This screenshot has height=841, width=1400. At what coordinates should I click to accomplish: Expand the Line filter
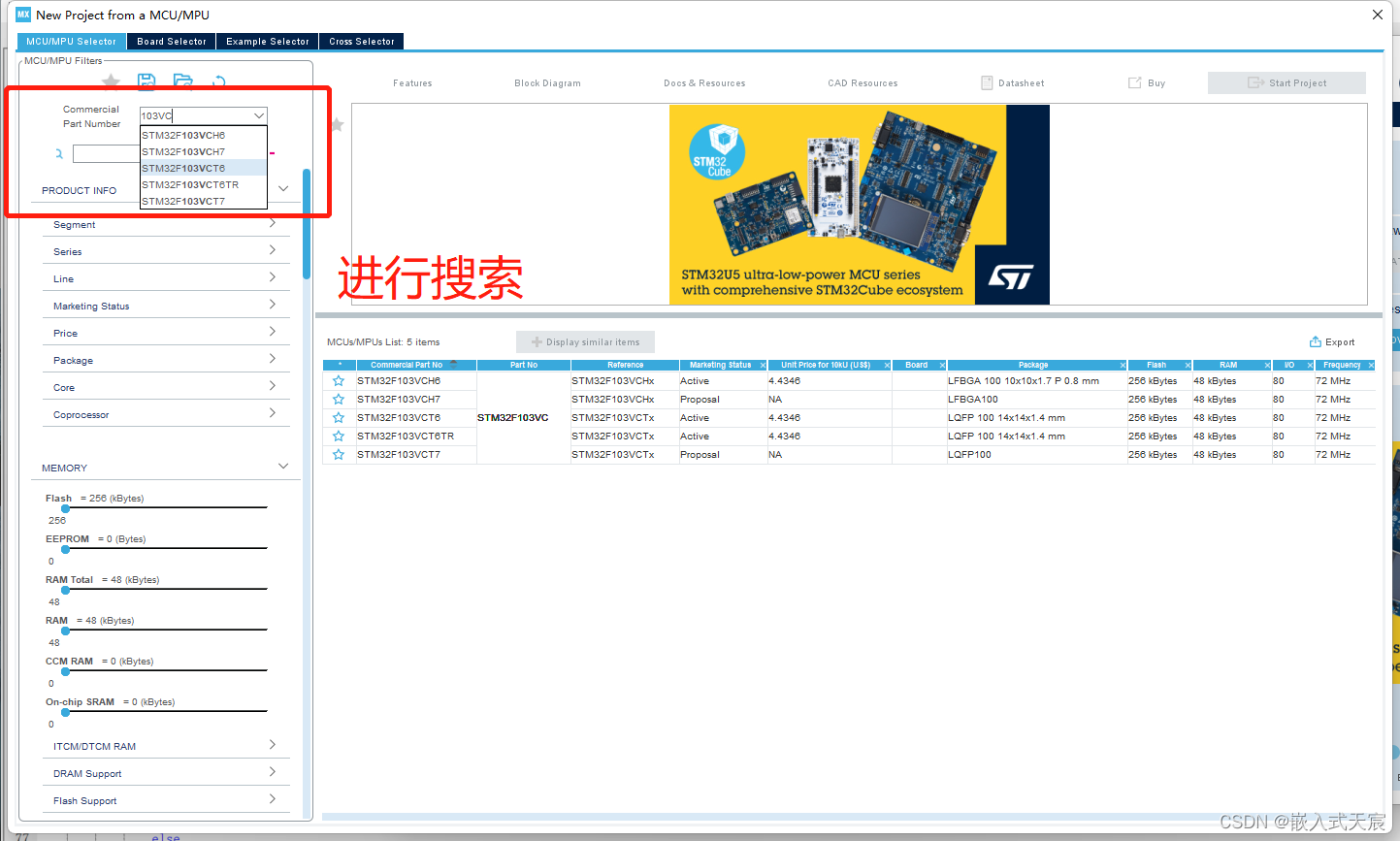pos(273,277)
